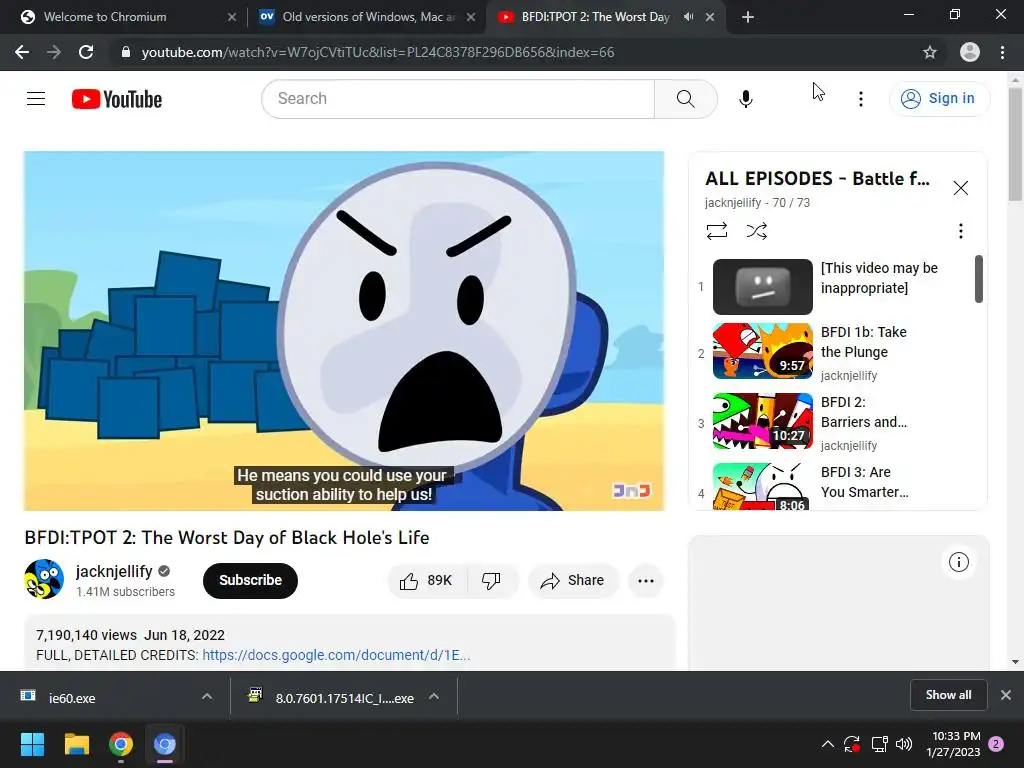1024x768 pixels.
Task: Close the downloads bar
Action: pyautogui.click(x=1006, y=695)
